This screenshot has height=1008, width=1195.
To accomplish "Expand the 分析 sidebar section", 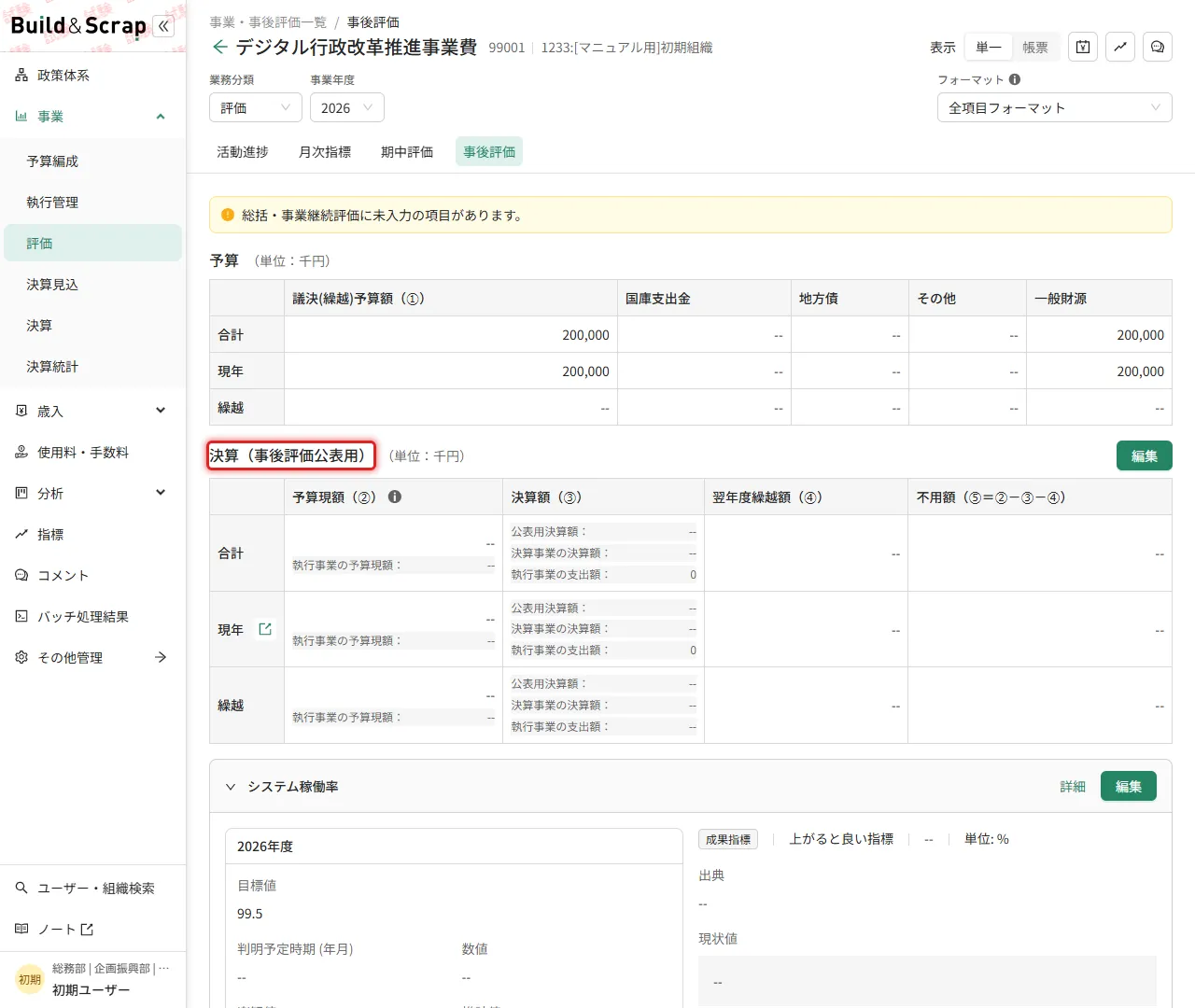I will (x=161, y=494).
